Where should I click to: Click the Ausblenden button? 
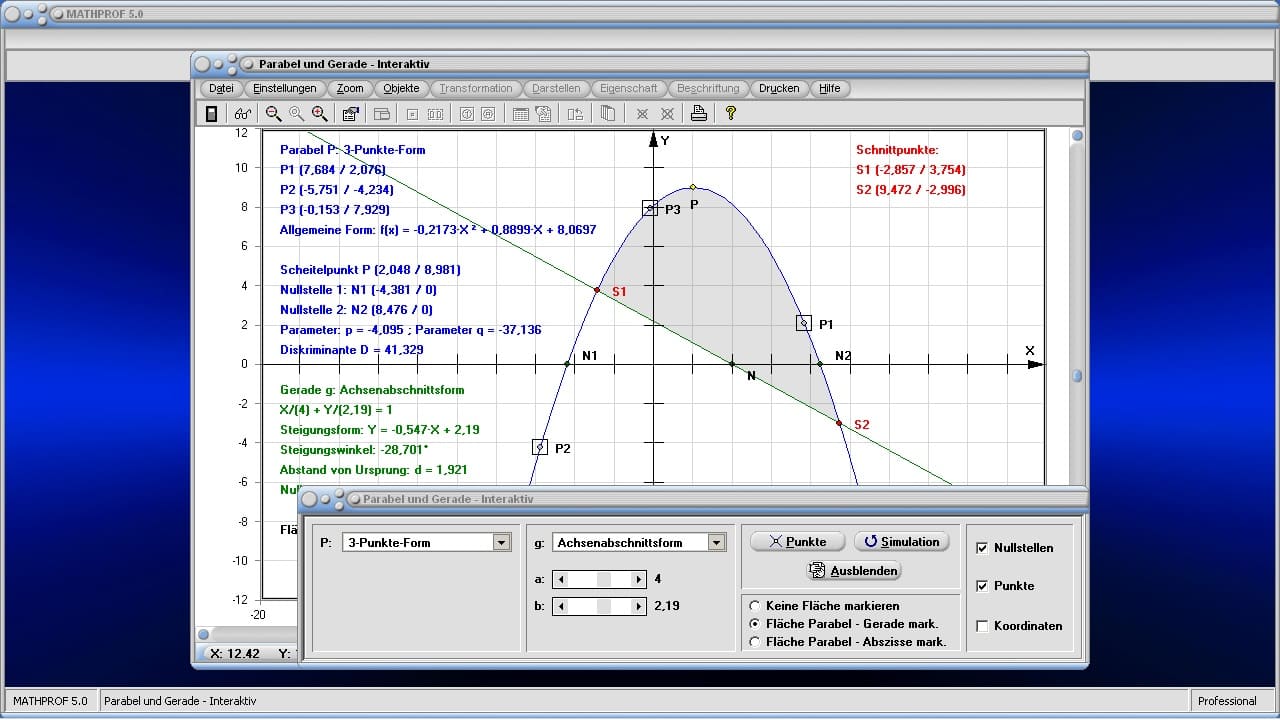pyautogui.click(x=854, y=571)
